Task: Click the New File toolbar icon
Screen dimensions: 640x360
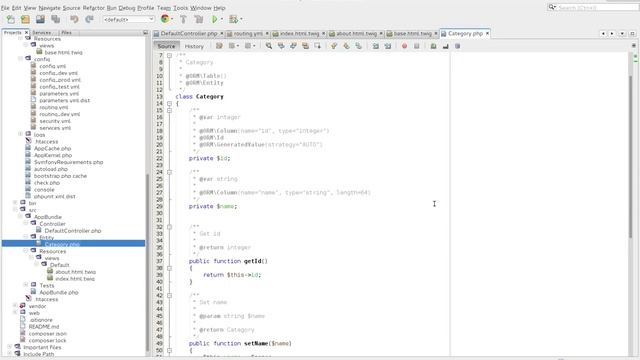Action: (x=10, y=19)
